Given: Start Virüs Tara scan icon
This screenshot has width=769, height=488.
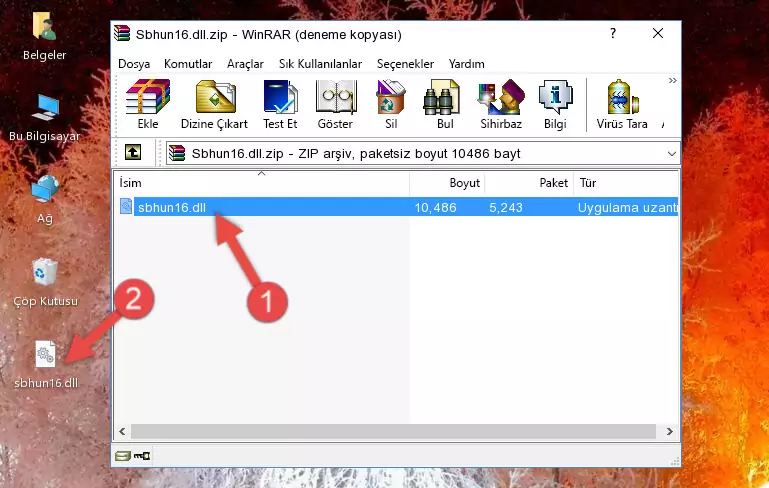Looking at the screenshot, I should point(622,97).
